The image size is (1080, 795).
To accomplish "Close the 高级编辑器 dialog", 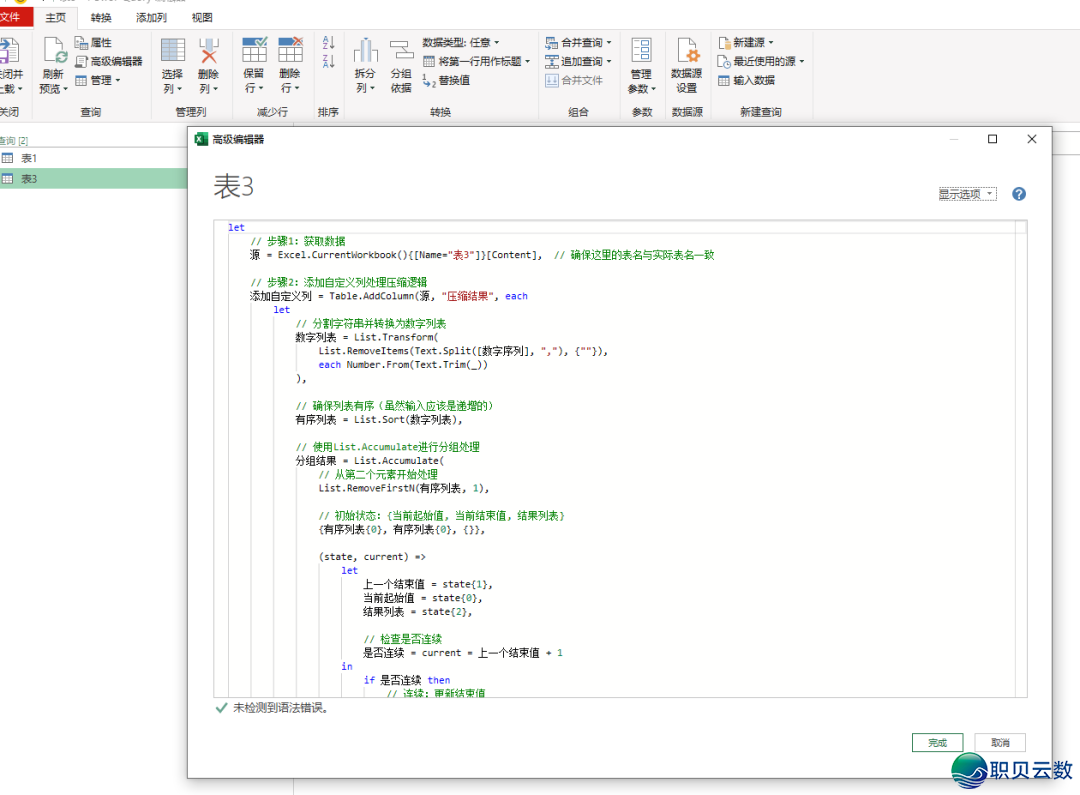I will (x=1032, y=139).
